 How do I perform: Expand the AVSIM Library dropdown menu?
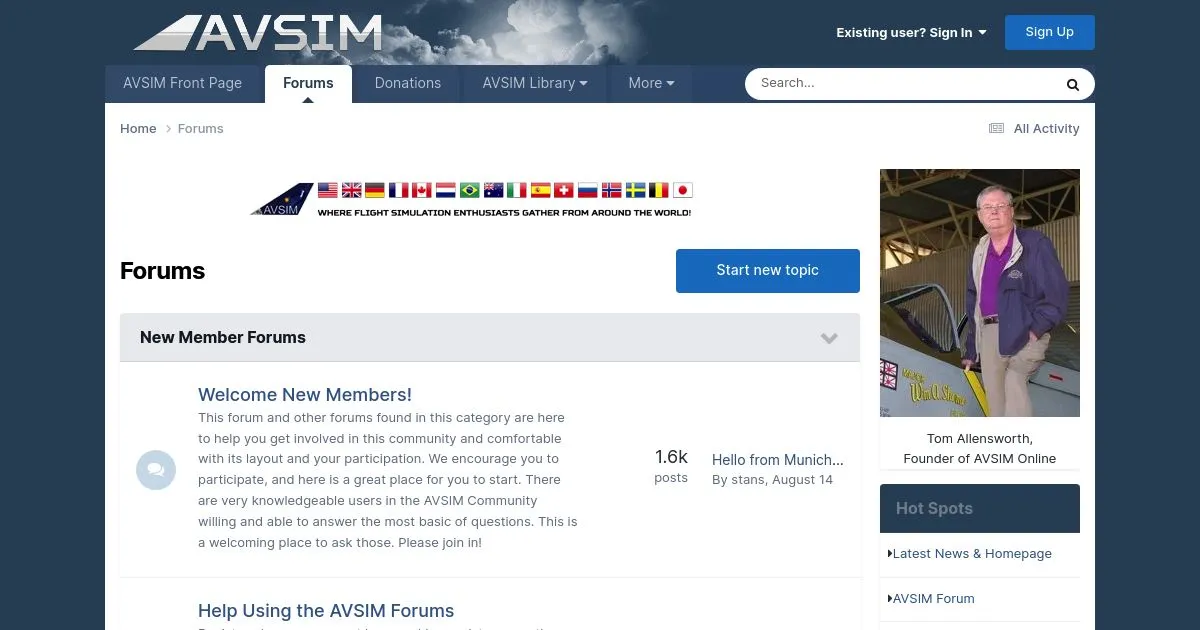tap(534, 83)
